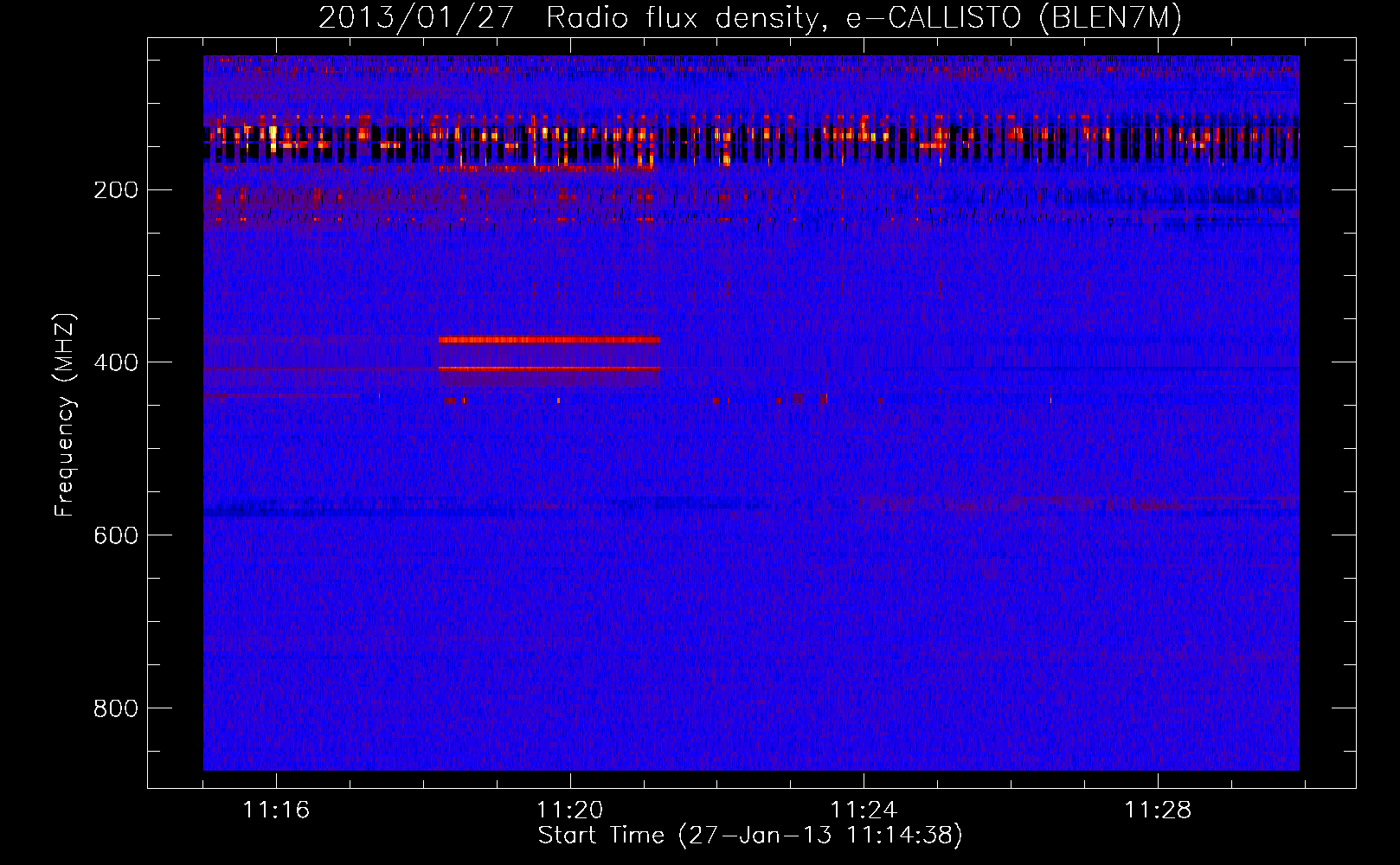Click the 600 frequency tick label
Screen dimensions: 1400x865
click(x=116, y=535)
